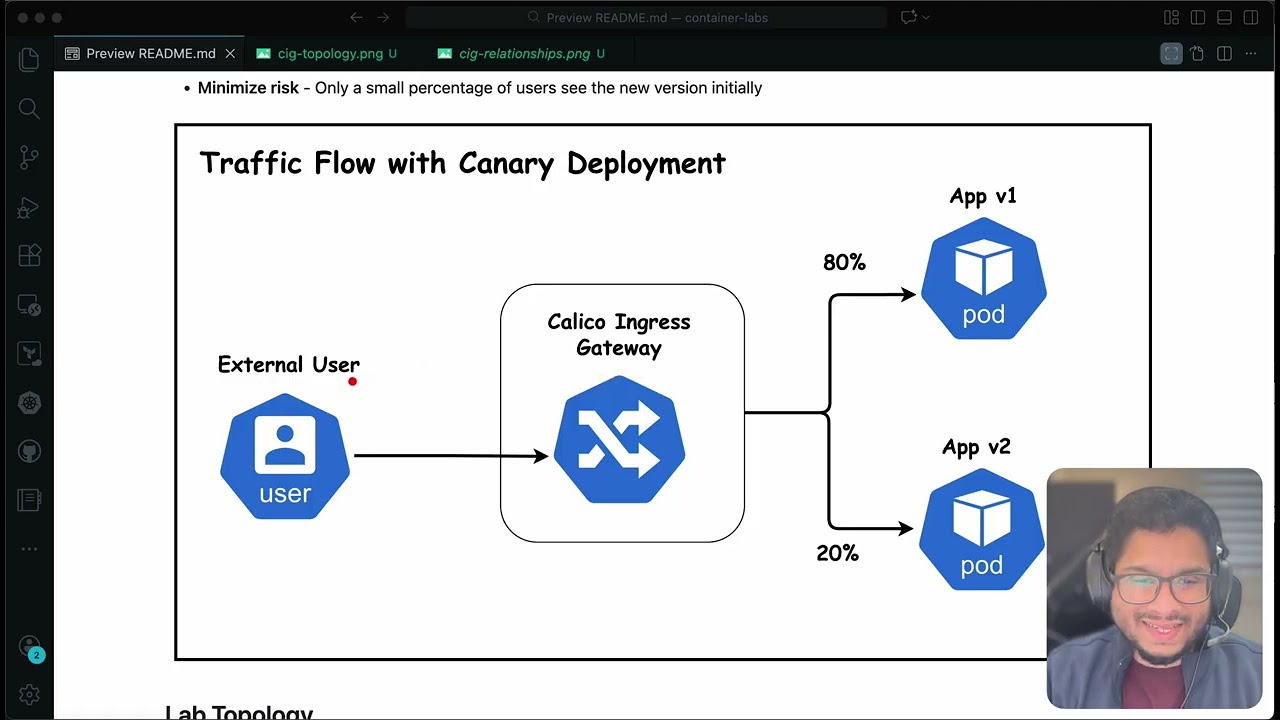The image size is (1280, 720).
Task: Close the Preview README.md tab
Action: (230, 54)
